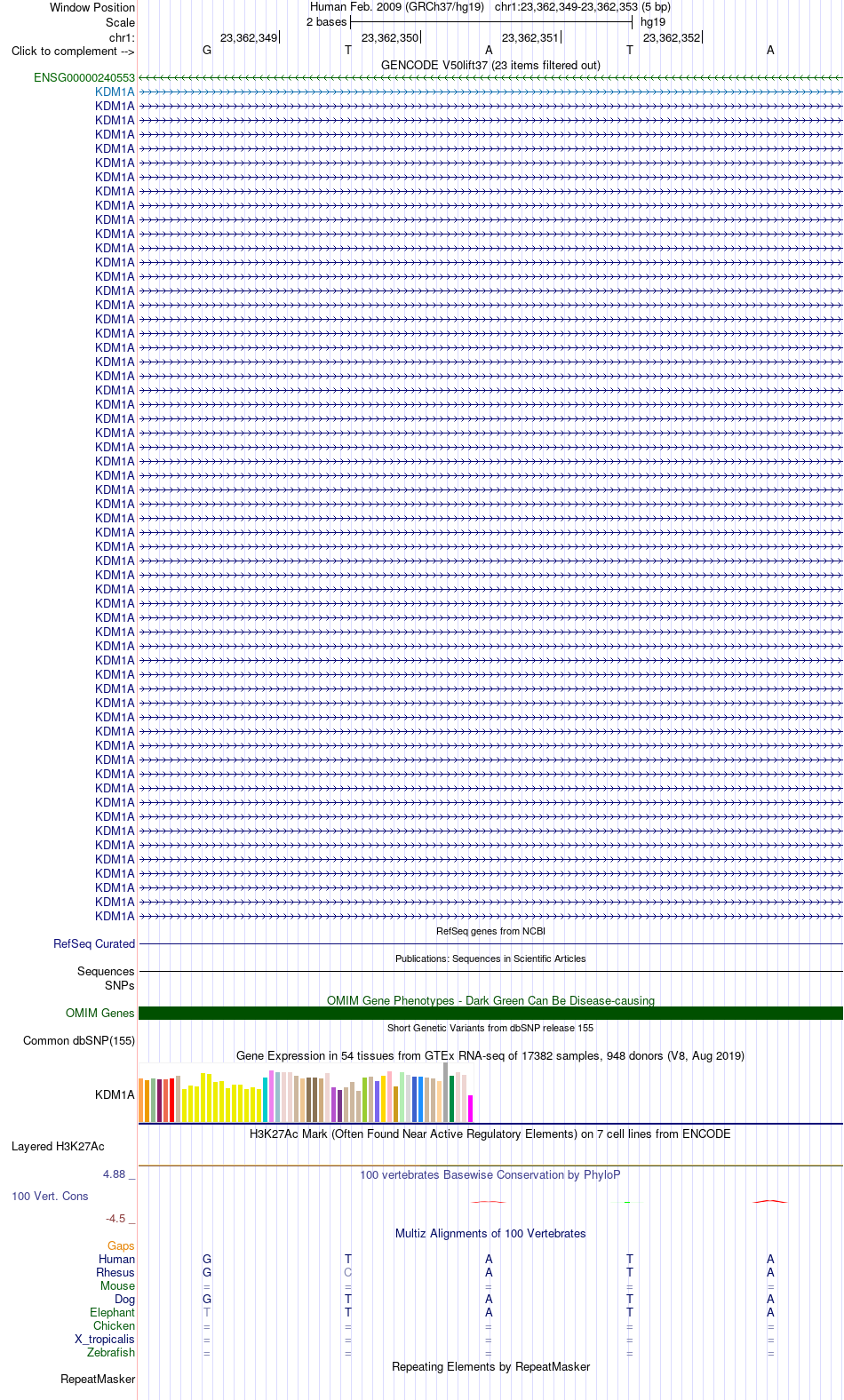
Task: Click the OMIM Gene Phenotypes track title
Action: pyautogui.click(x=490, y=1001)
